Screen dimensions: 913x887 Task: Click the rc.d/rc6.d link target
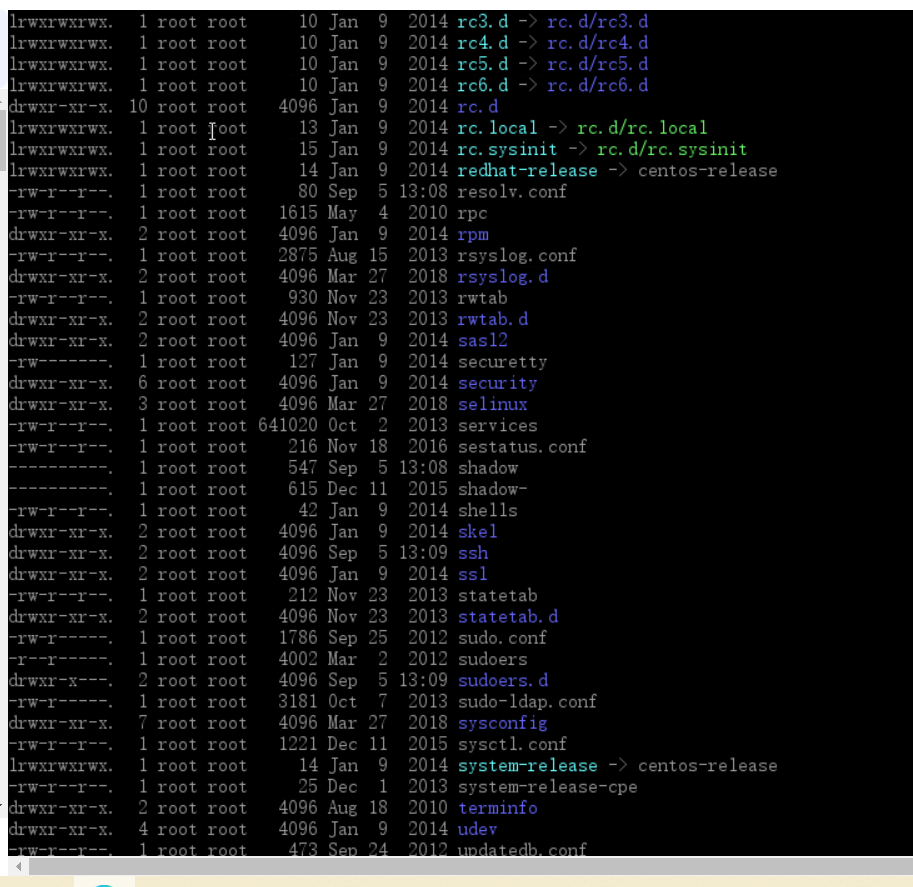(x=597, y=86)
